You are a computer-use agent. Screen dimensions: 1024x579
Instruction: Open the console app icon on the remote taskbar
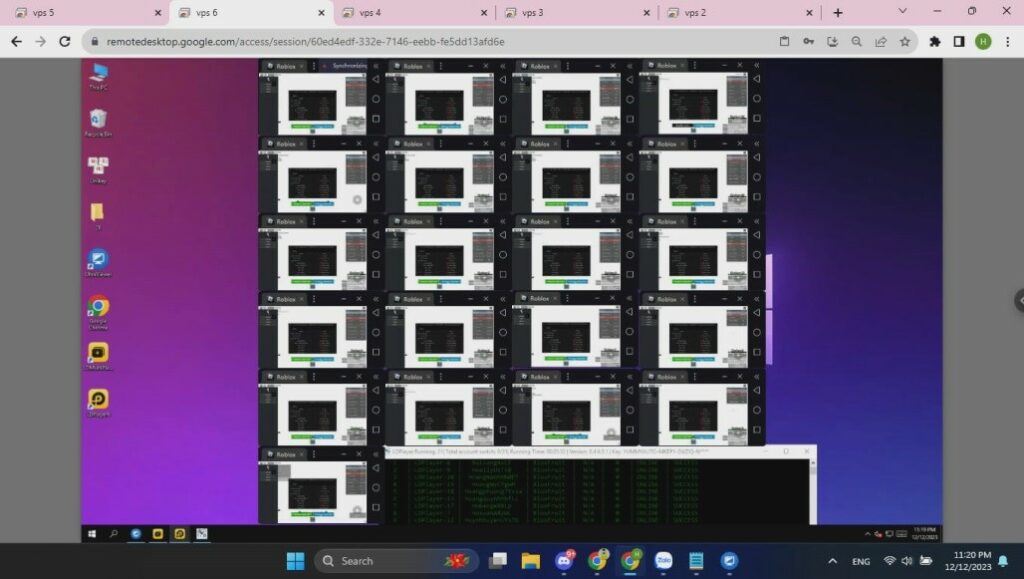coord(202,534)
